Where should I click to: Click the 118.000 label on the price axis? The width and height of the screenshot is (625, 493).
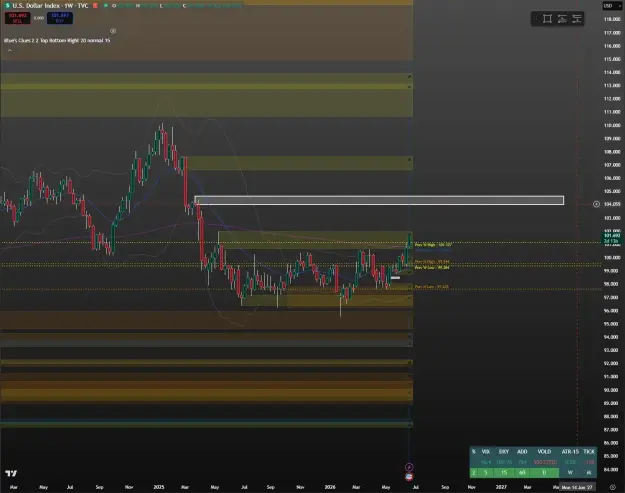coord(612,19)
